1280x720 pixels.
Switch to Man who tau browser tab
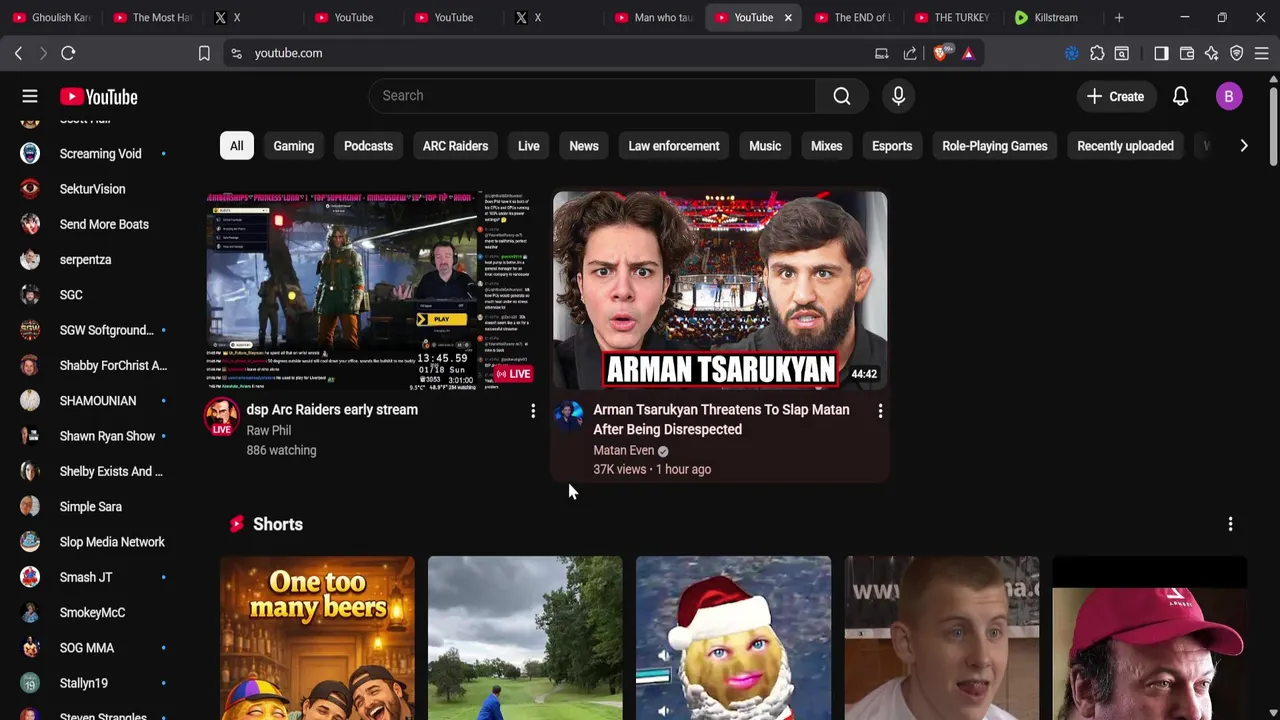[653, 17]
